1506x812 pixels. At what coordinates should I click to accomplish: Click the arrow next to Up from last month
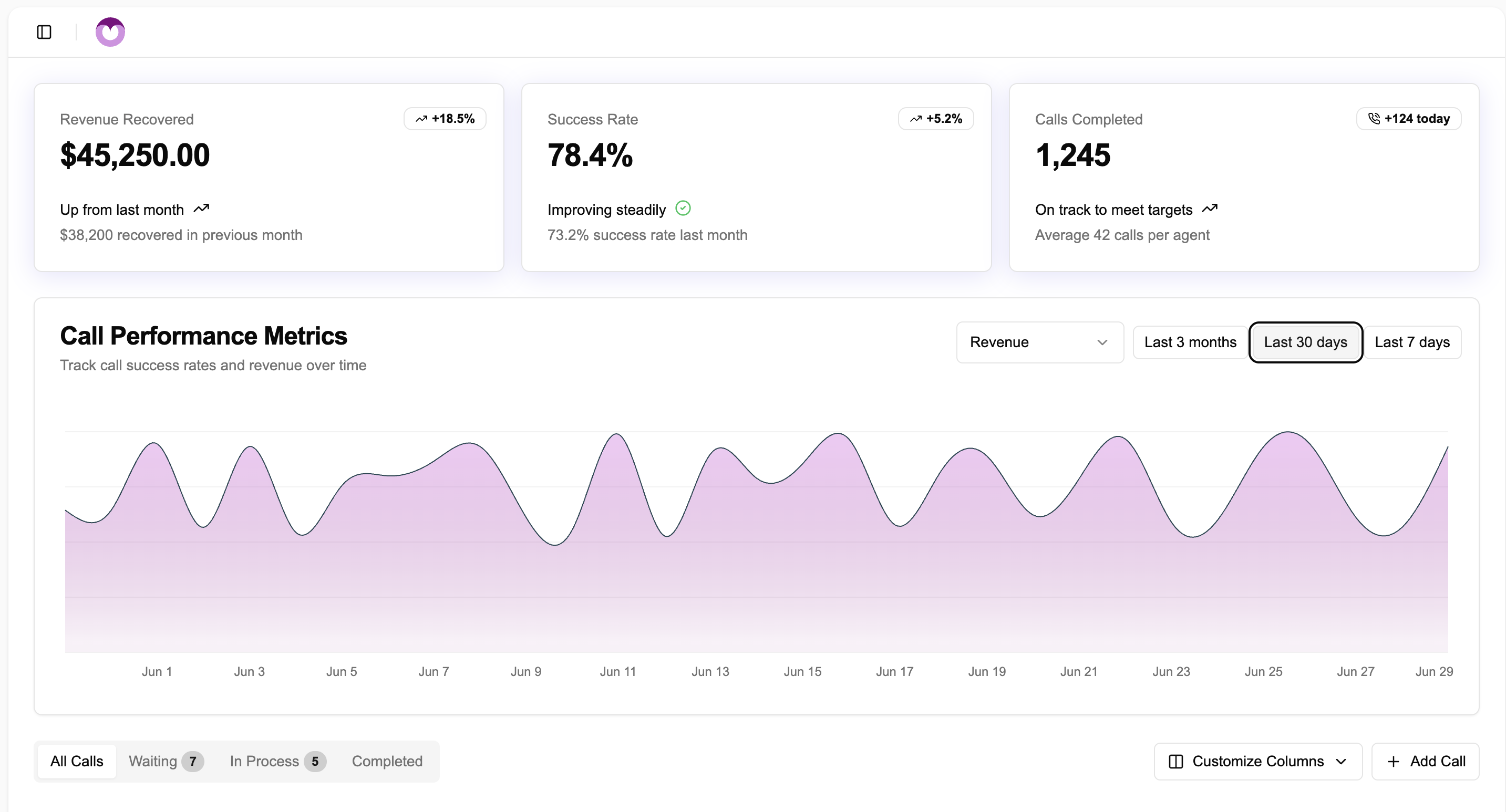[x=202, y=209]
